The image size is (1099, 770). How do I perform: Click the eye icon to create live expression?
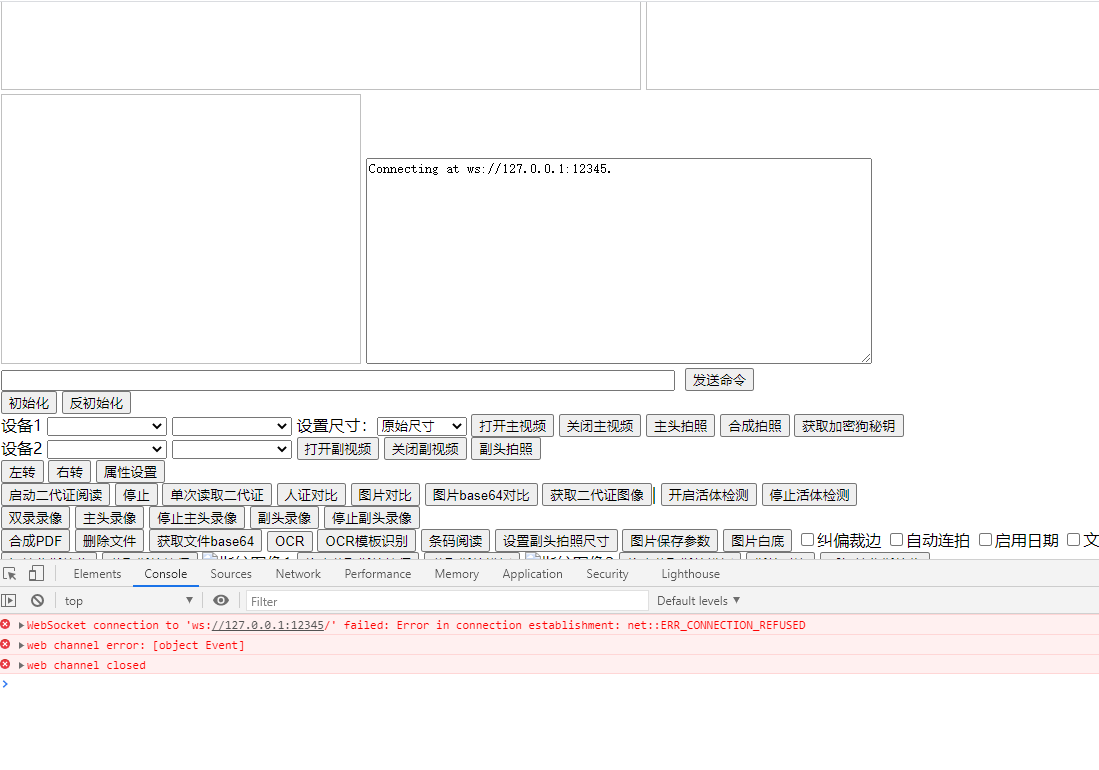(221, 600)
